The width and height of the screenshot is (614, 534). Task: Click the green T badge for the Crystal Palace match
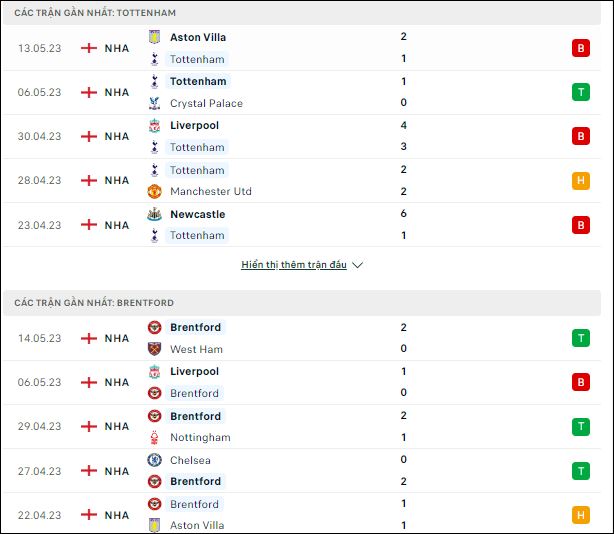click(581, 92)
